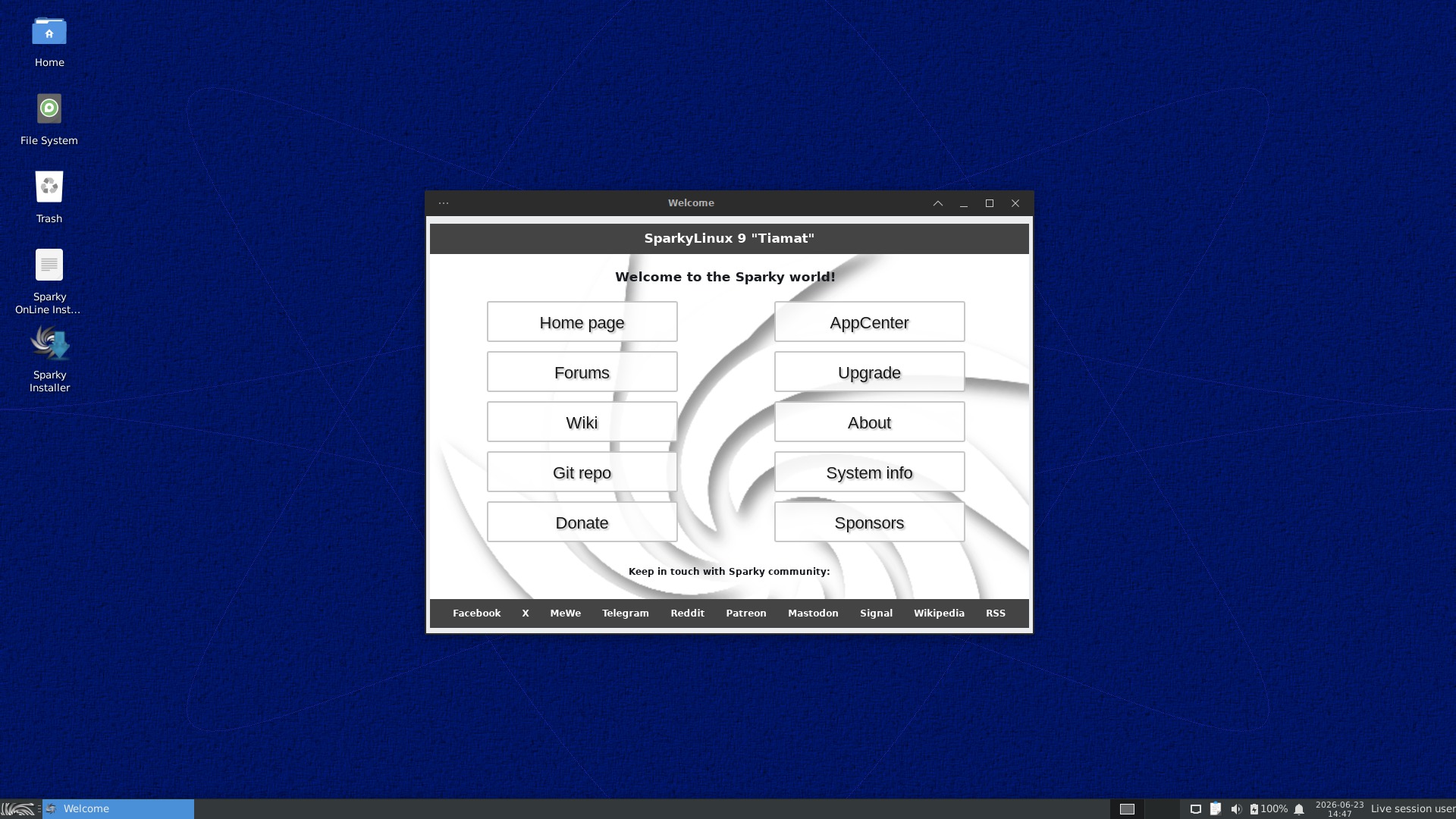Click the Upgrade button
1456x819 pixels.
(x=870, y=372)
